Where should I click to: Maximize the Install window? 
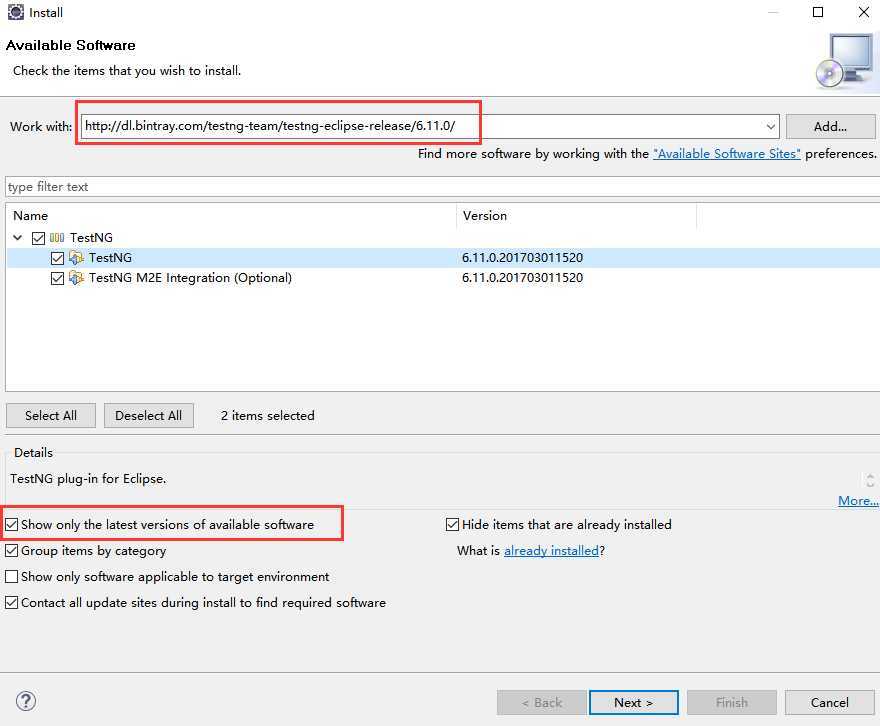pyautogui.click(x=818, y=12)
